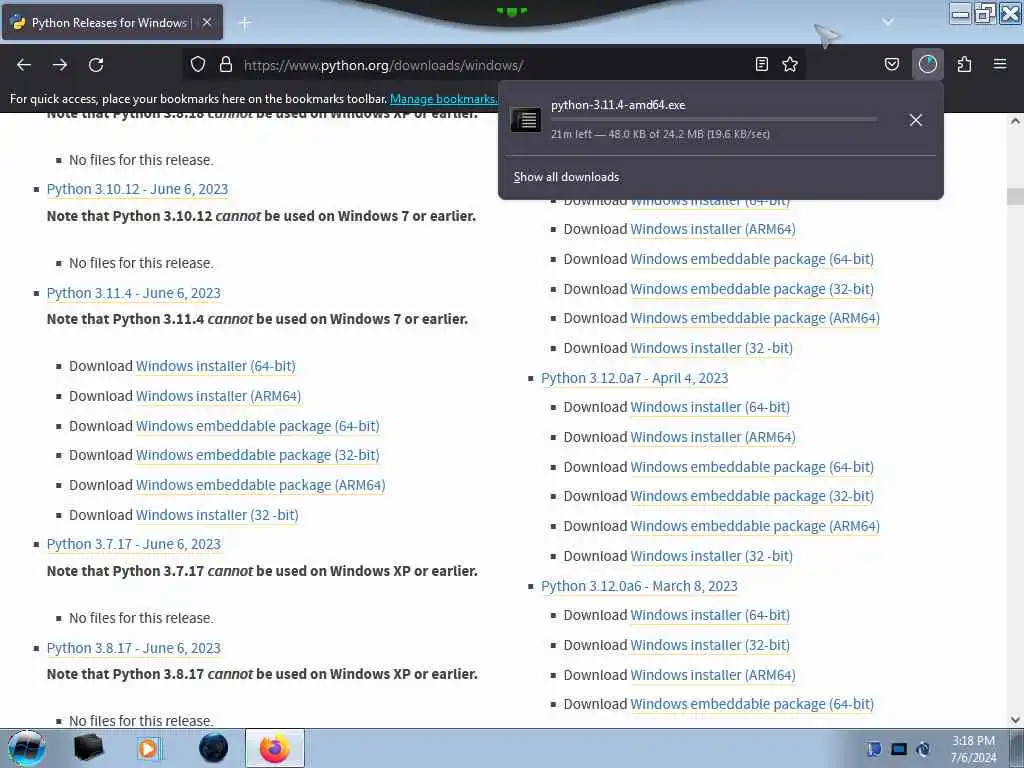The image size is (1024, 768).
Task: Toggle reader view icon in address bar
Action: point(761,64)
